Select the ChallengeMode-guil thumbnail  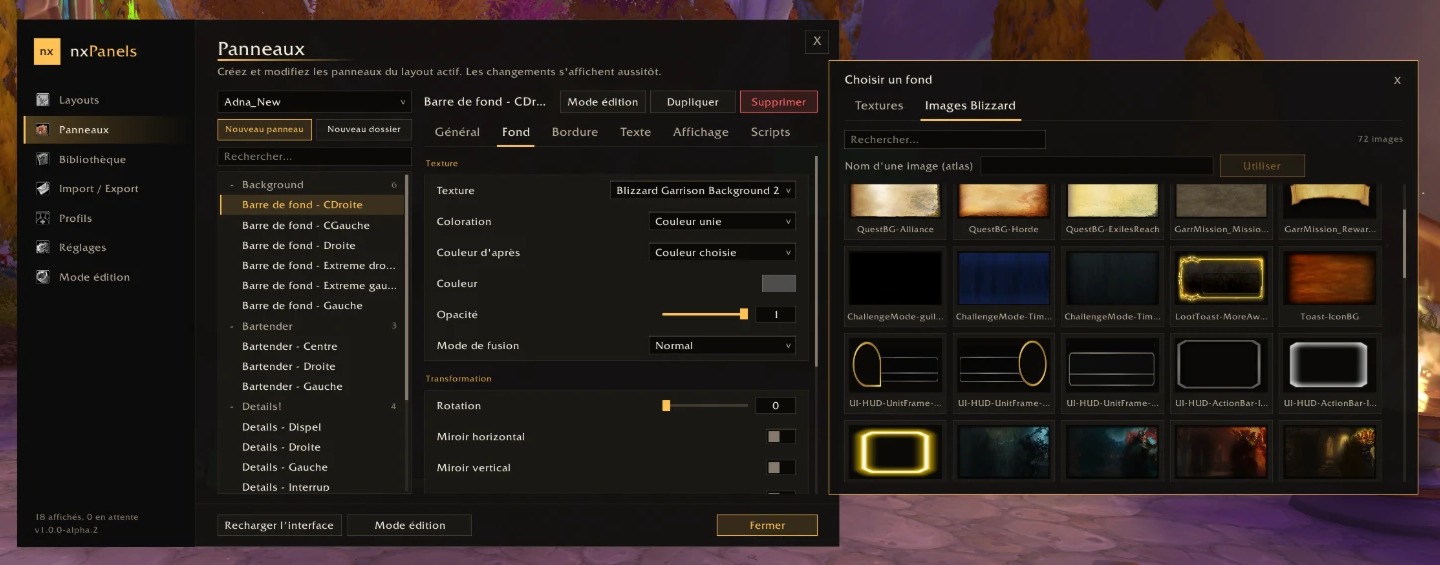coord(895,285)
